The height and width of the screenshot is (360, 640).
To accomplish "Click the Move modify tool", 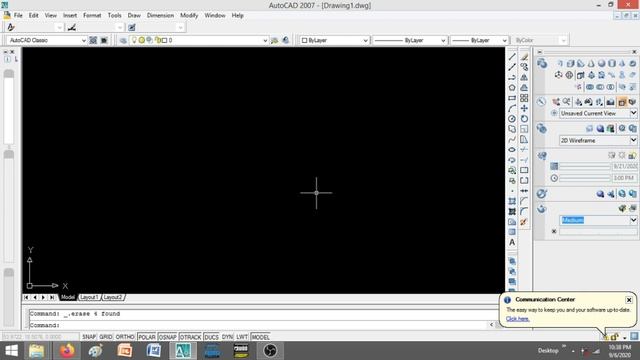I will tap(524, 109).
